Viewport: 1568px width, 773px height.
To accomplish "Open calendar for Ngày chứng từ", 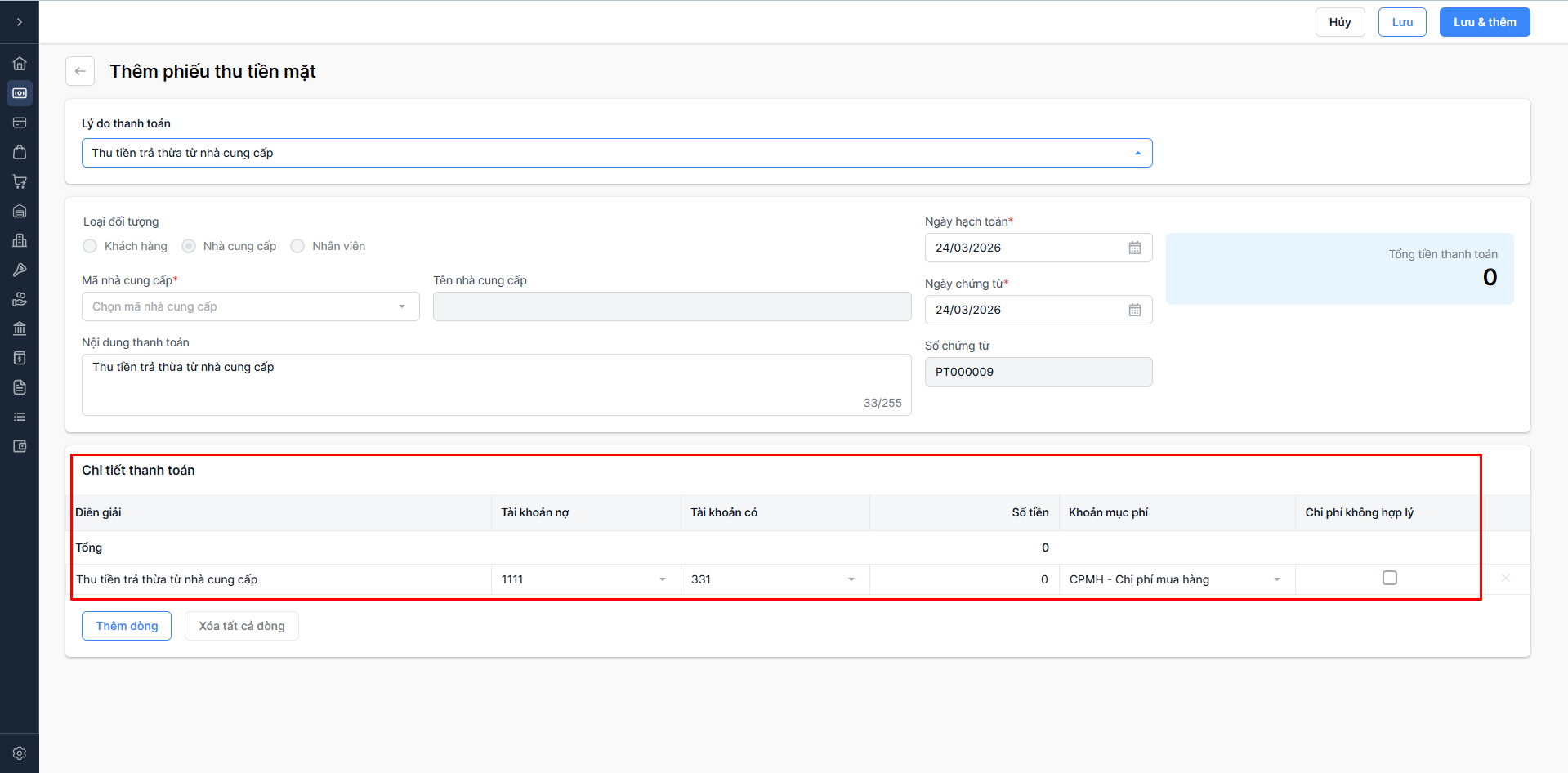I will point(1134,310).
